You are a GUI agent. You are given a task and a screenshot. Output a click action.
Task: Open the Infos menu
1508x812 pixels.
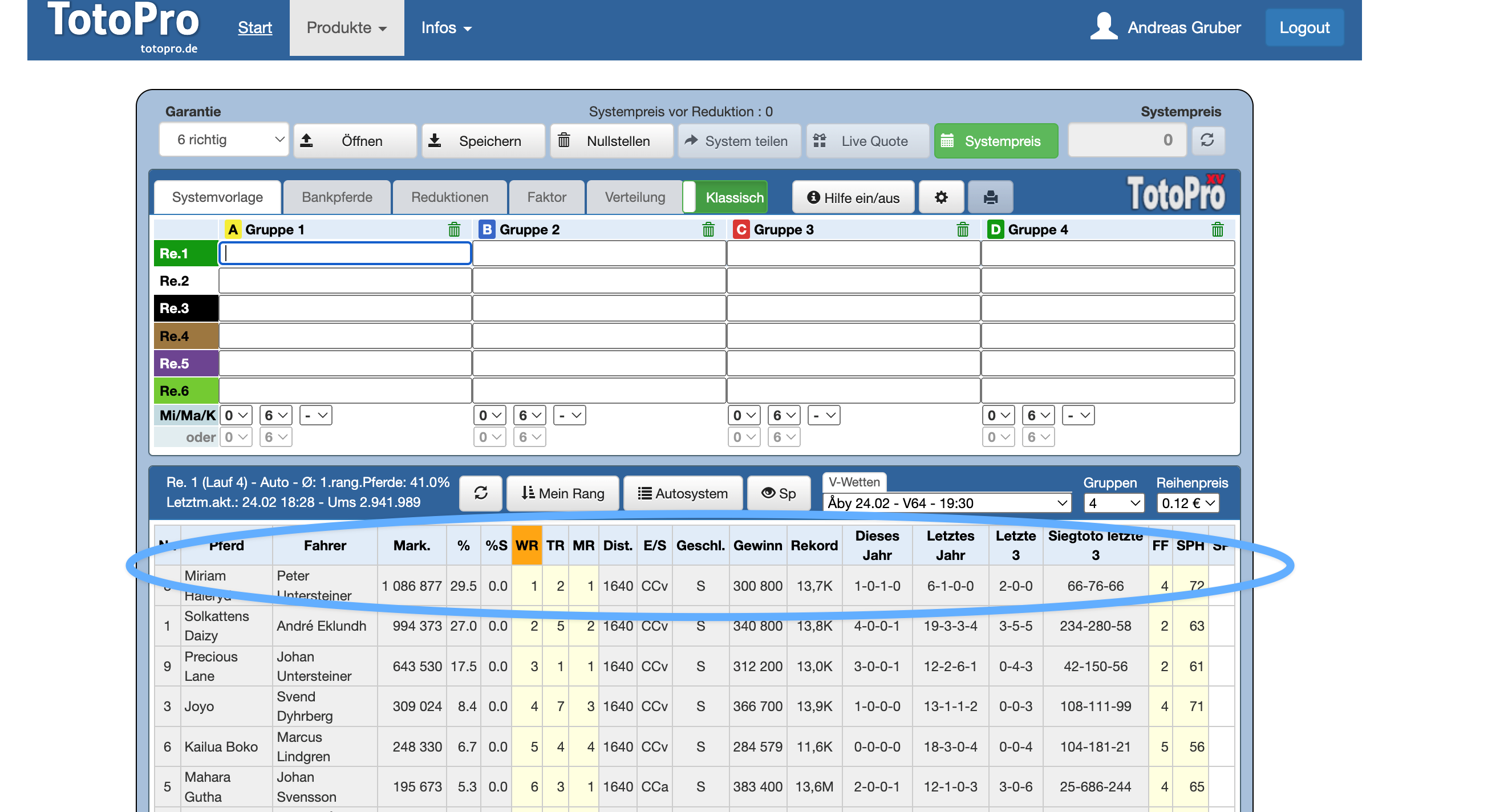pos(446,27)
